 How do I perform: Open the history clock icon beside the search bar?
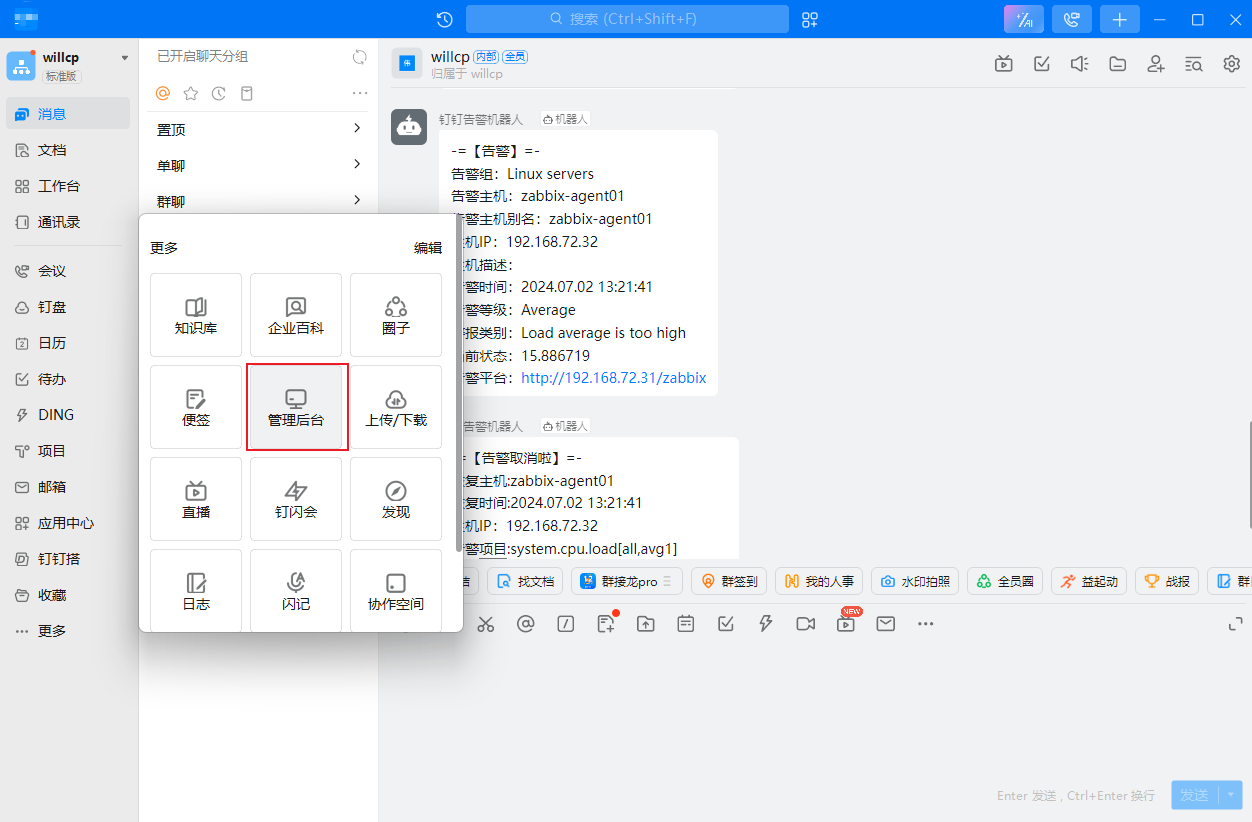445,19
